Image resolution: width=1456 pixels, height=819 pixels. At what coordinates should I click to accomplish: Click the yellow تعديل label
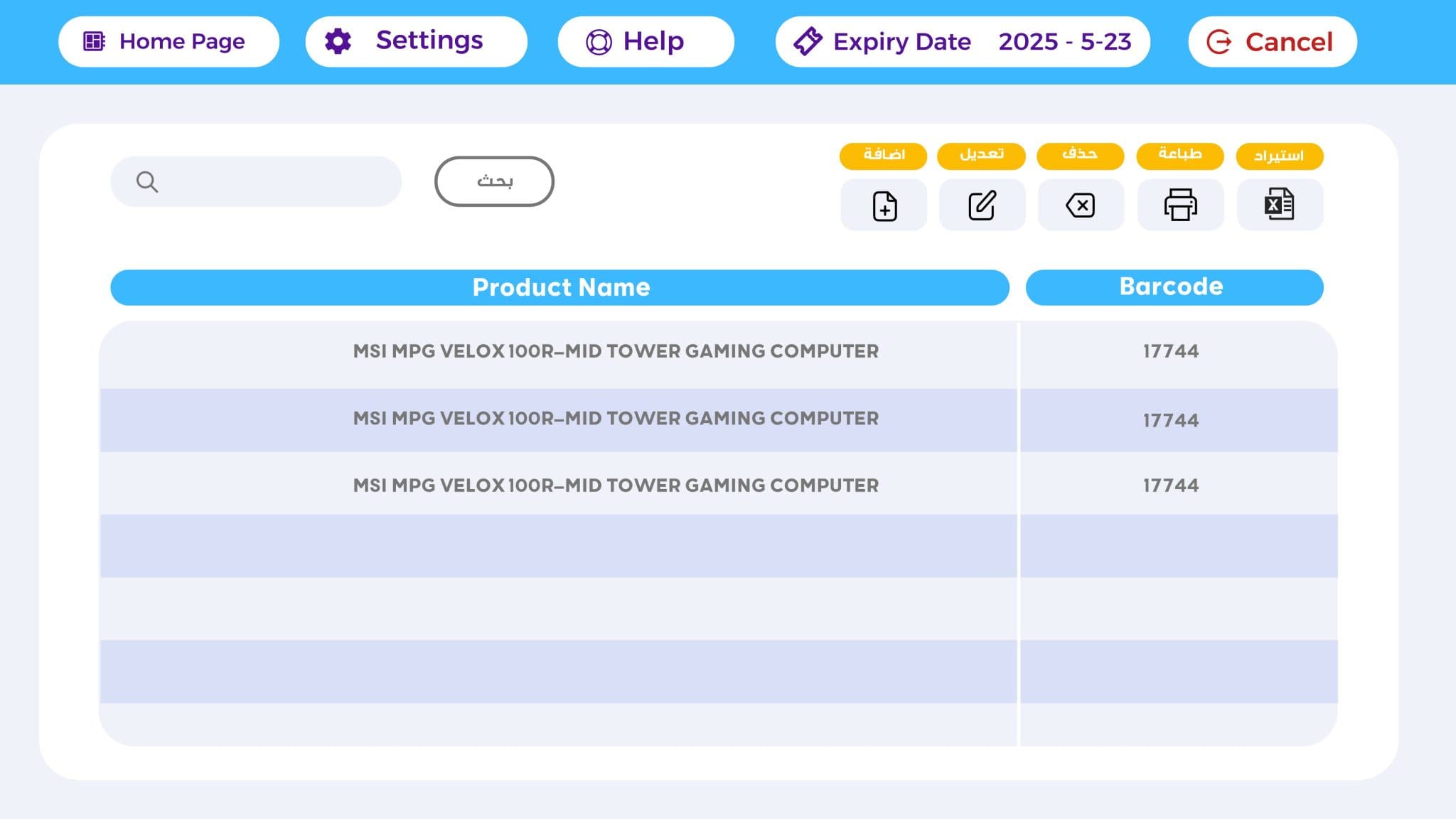coord(981,155)
